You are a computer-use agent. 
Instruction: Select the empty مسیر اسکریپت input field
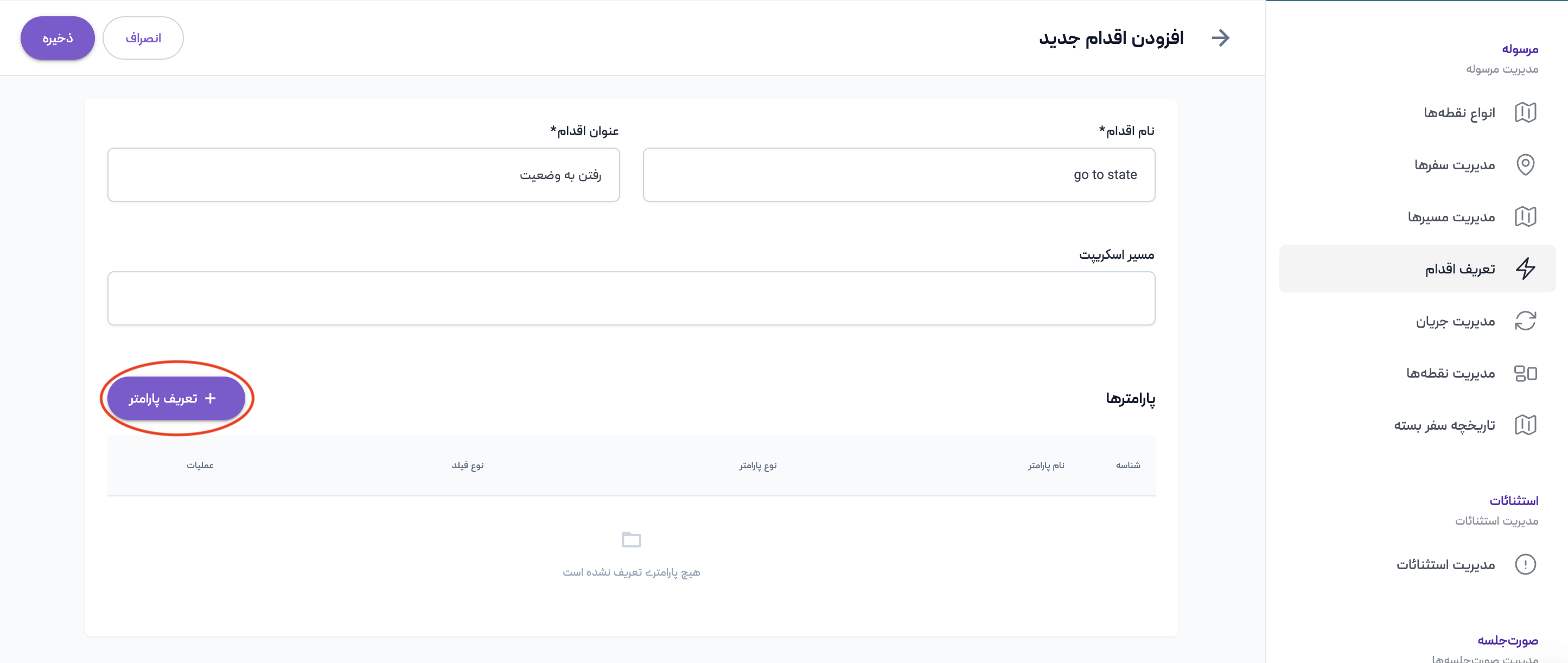coord(630,298)
